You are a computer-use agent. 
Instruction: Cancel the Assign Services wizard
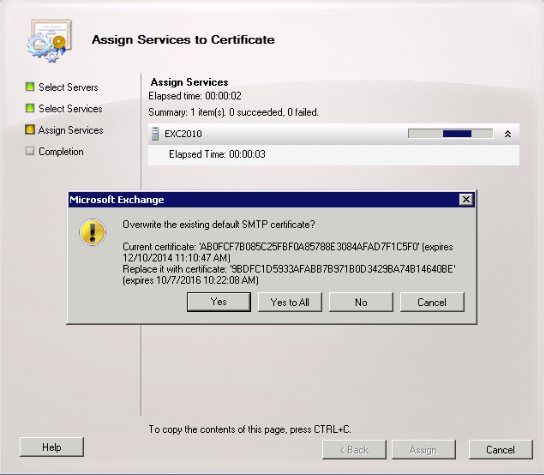(500, 450)
